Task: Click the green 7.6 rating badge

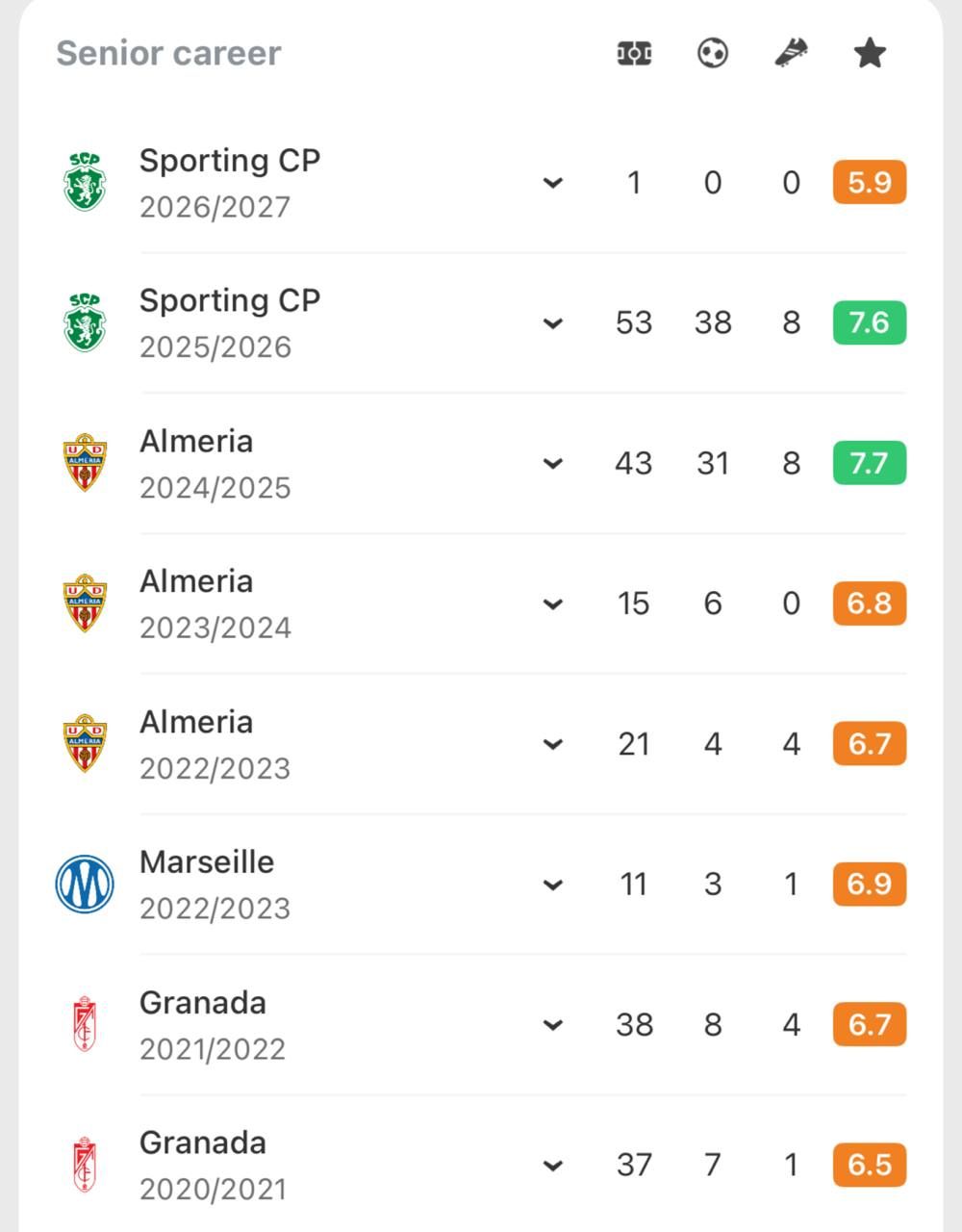Action: coord(870,322)
